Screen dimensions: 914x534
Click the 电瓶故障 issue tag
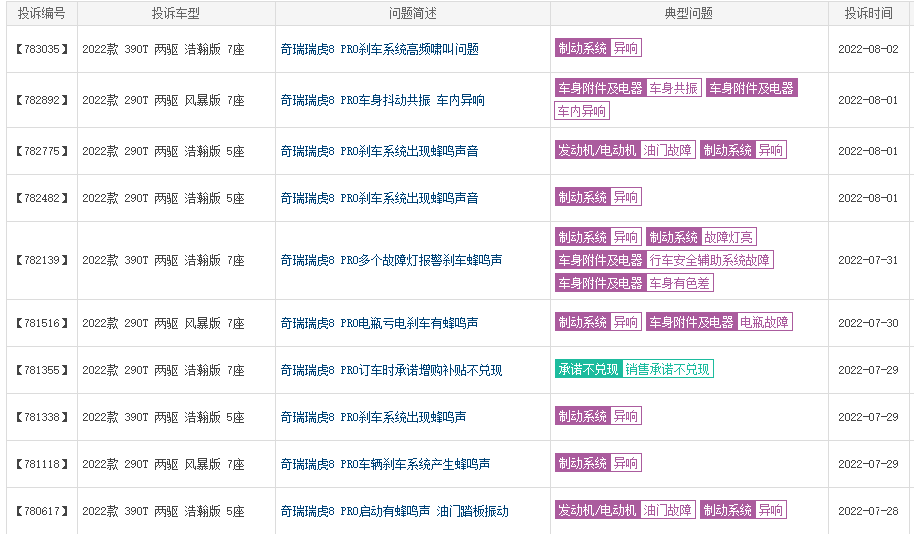pyautogui.click(x=765, y=322)
